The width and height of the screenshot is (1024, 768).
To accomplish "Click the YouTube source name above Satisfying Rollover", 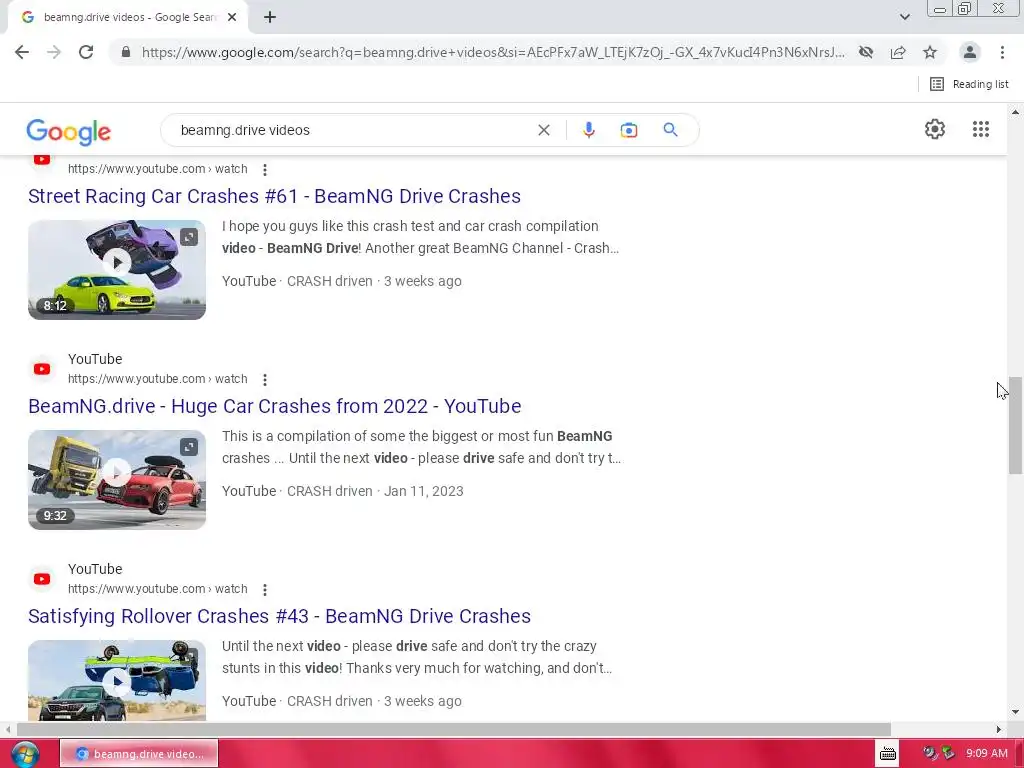I will [x=95, y=569].
